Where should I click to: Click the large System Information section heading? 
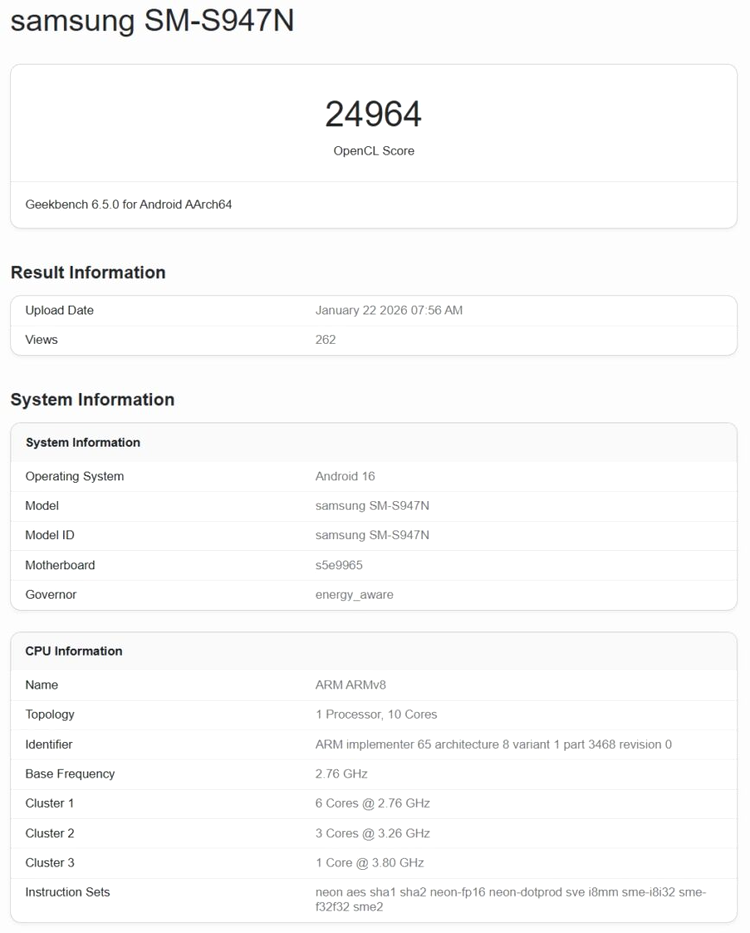92,400
